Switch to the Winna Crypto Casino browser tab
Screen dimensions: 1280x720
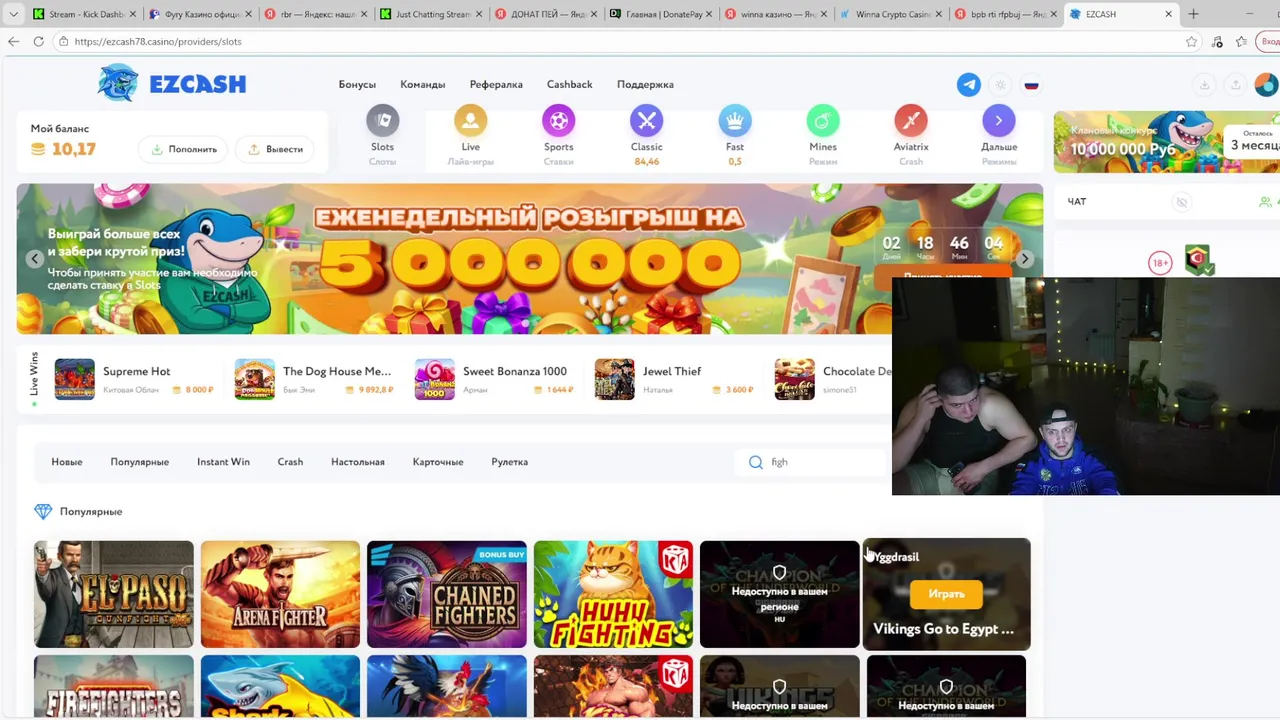(x=889, y=14)
